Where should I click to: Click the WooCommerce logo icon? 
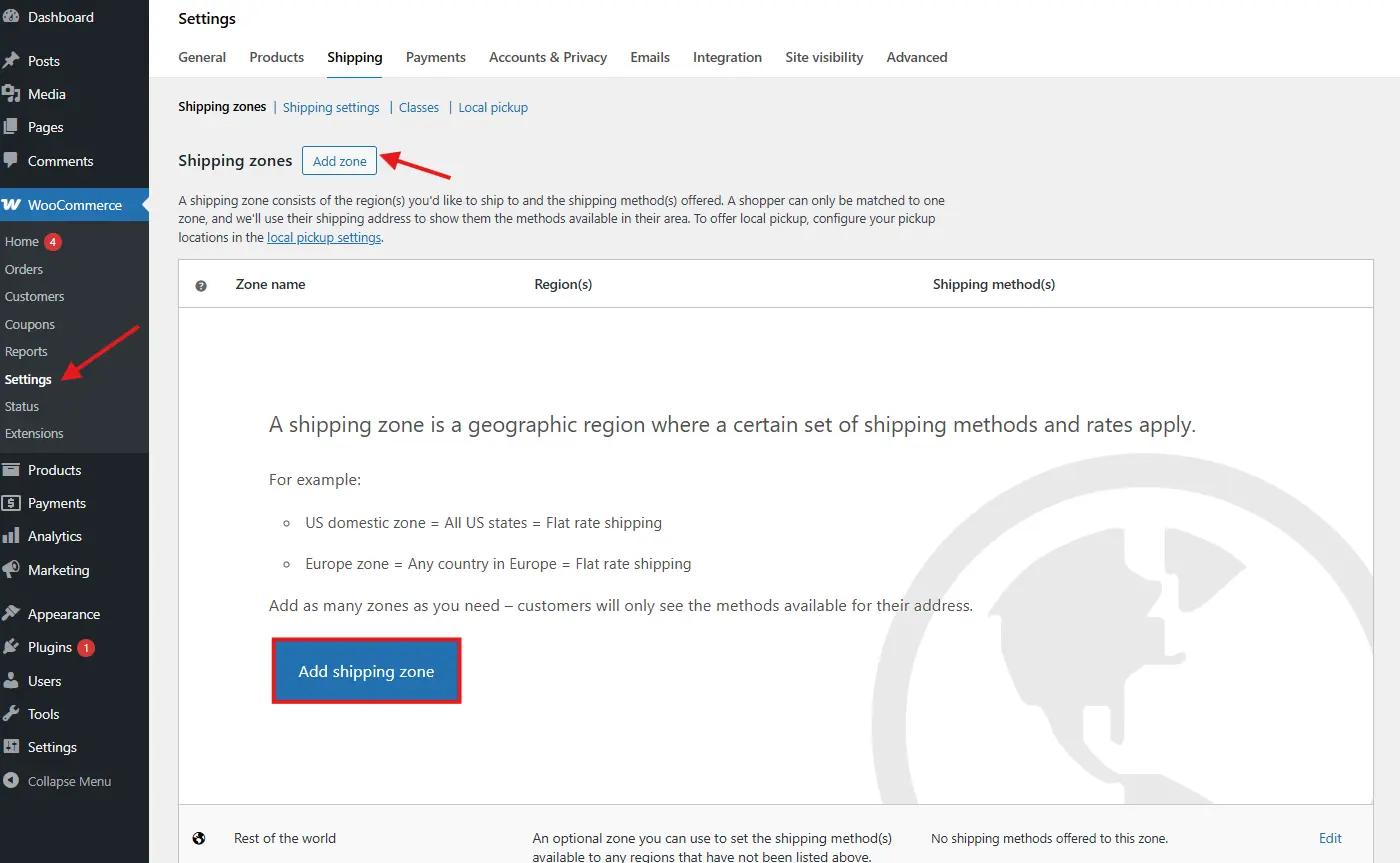(11, 205)
